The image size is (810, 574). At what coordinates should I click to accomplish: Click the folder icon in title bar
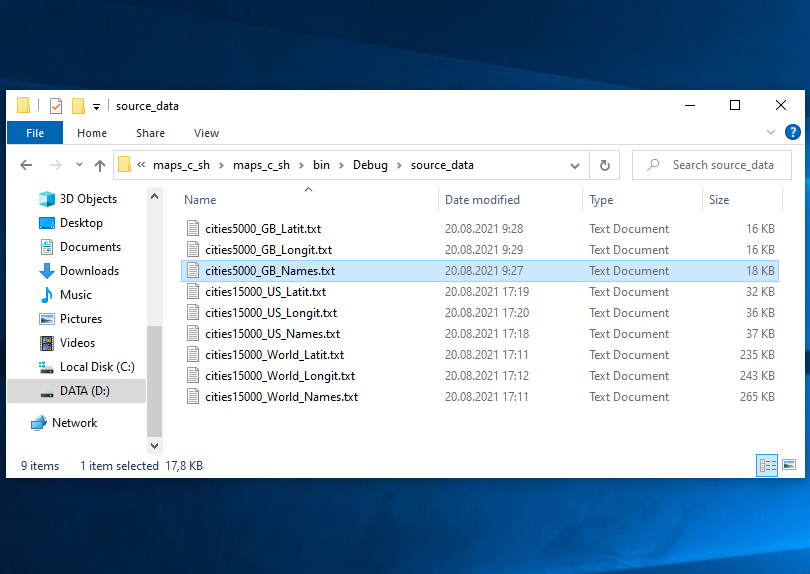[x=23, y=105]
